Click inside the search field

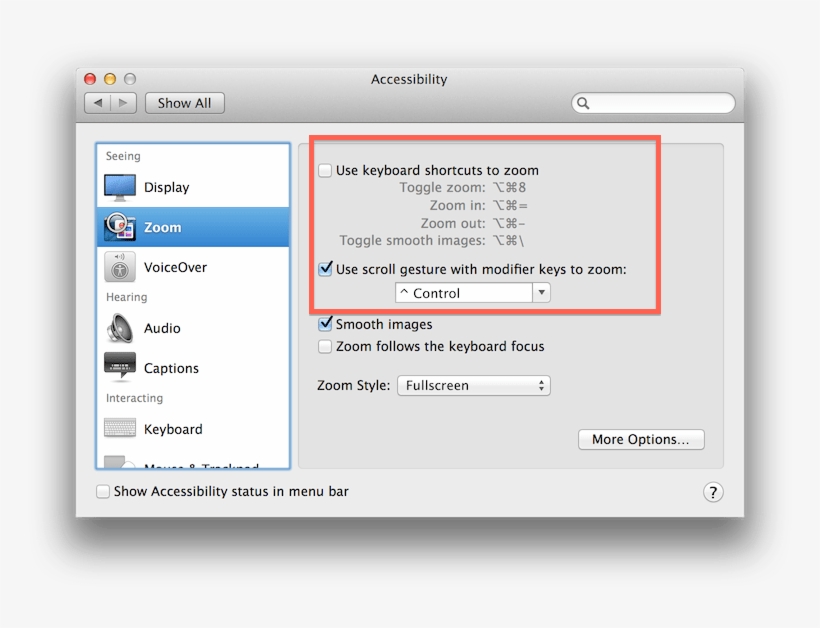coord(653,103)
